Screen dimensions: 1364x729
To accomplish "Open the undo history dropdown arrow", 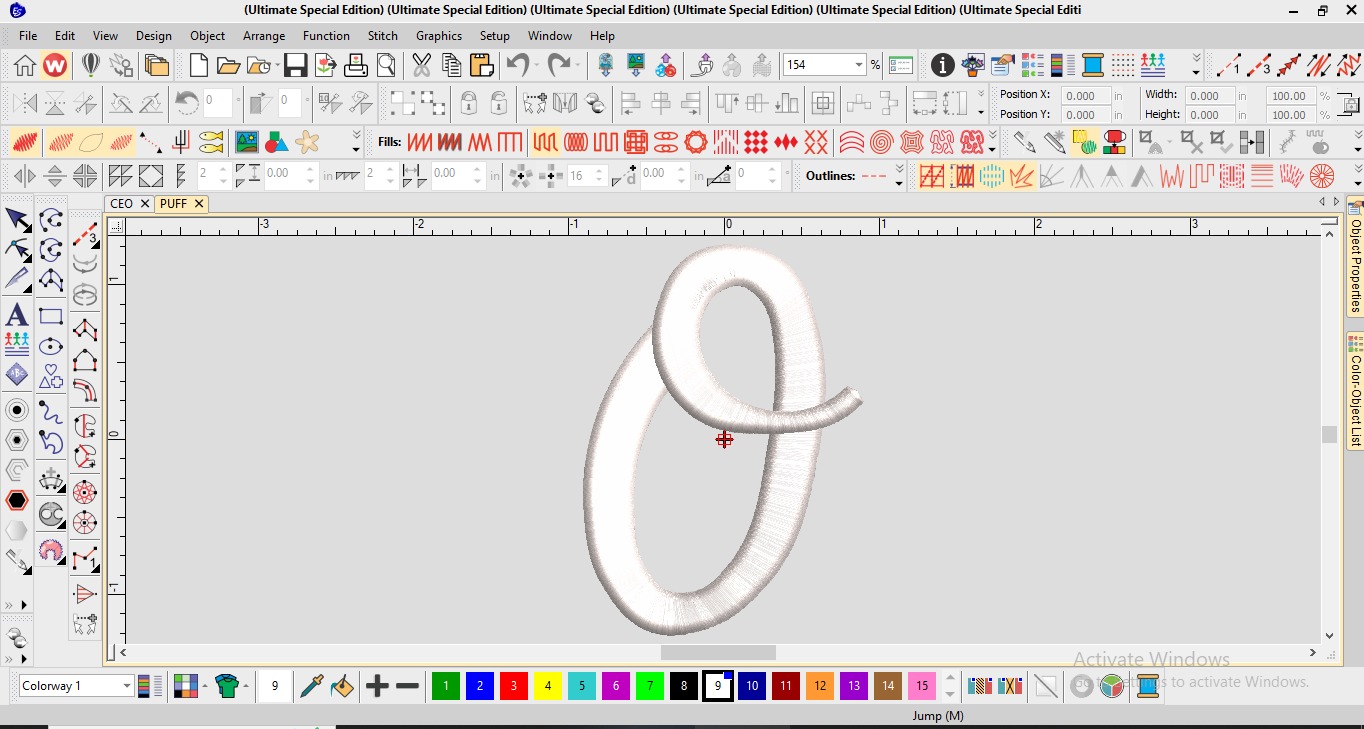I will pyautogui.click(x=536, y=66).
